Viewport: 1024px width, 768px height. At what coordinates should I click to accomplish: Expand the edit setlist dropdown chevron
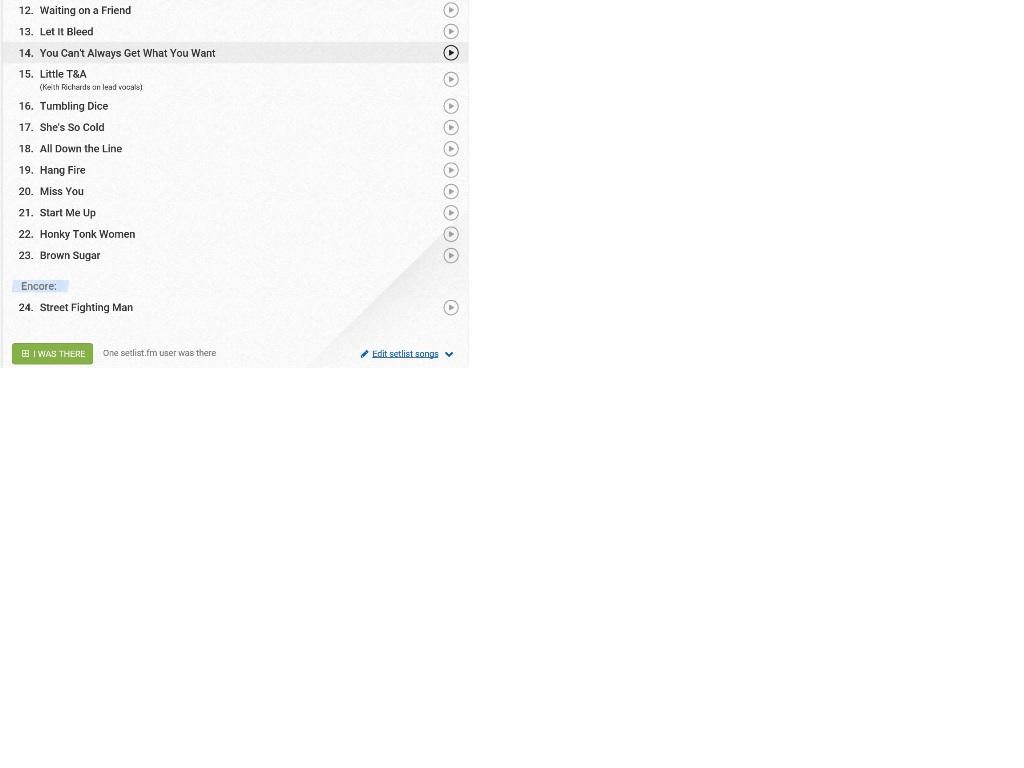click(449, 355)
